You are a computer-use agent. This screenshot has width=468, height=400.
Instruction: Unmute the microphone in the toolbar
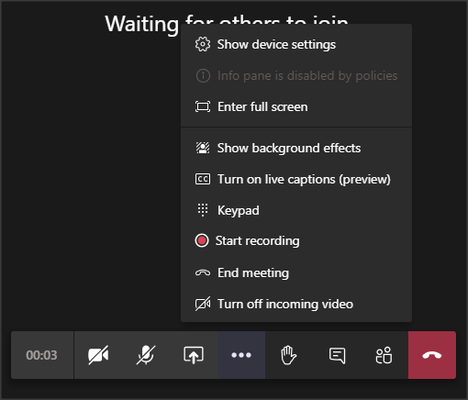(x=146, y=355)
